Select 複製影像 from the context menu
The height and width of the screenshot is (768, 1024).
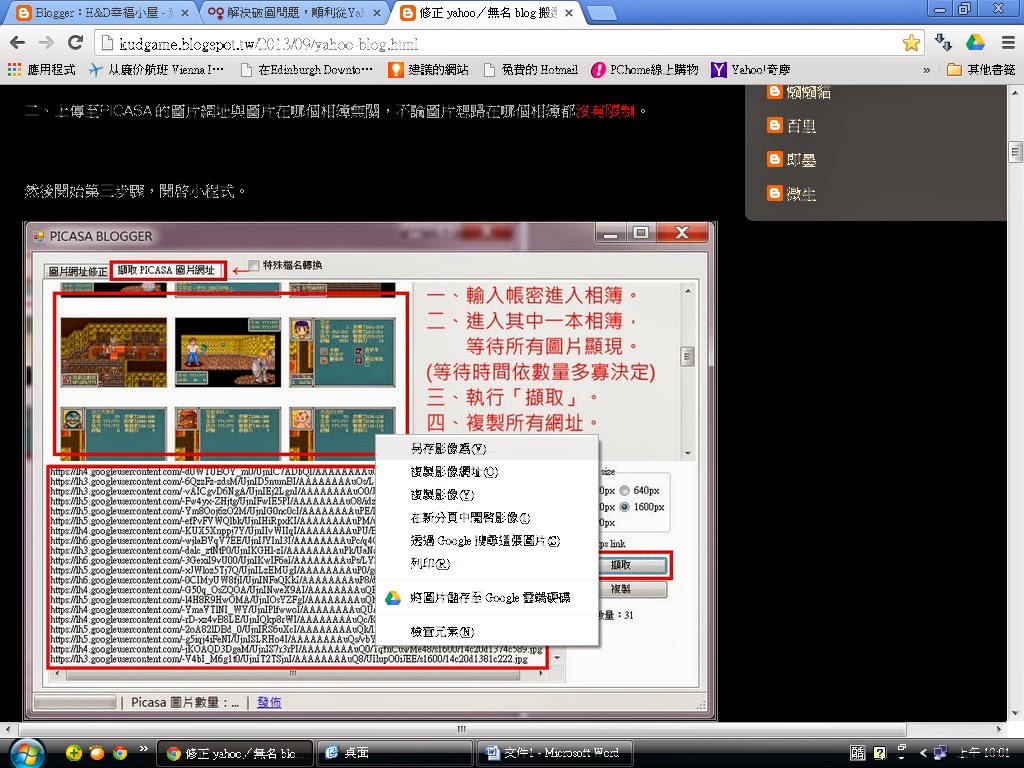(487, 494)
